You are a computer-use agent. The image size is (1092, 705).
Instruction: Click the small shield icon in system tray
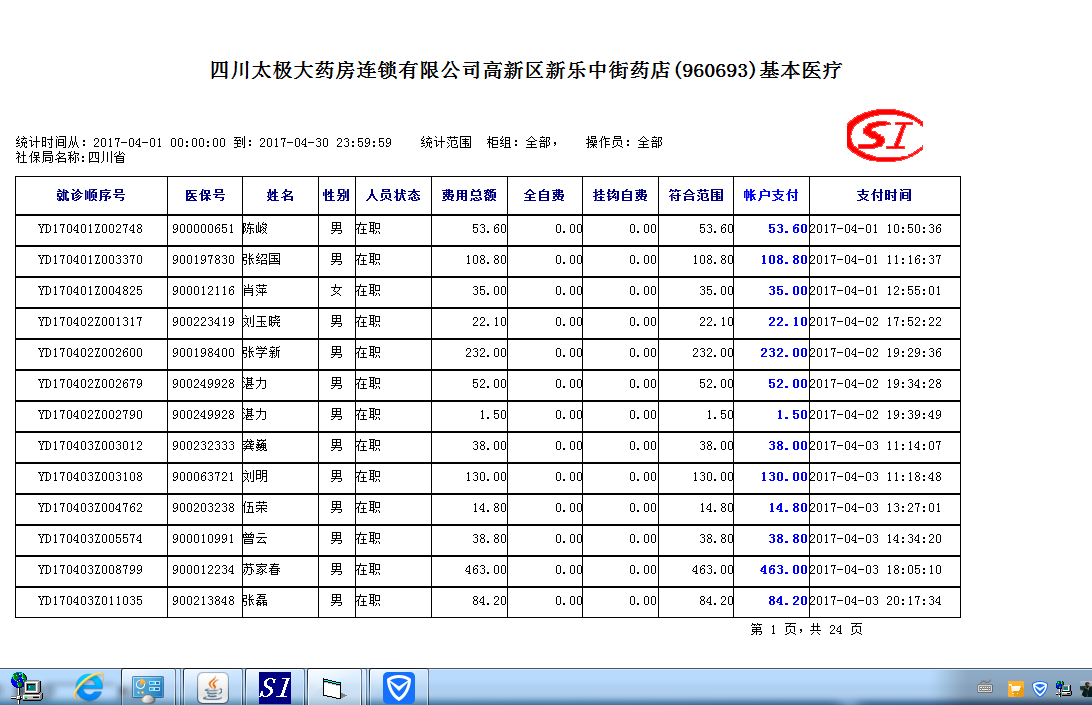pyautogui.click(x=1040, y=689)
